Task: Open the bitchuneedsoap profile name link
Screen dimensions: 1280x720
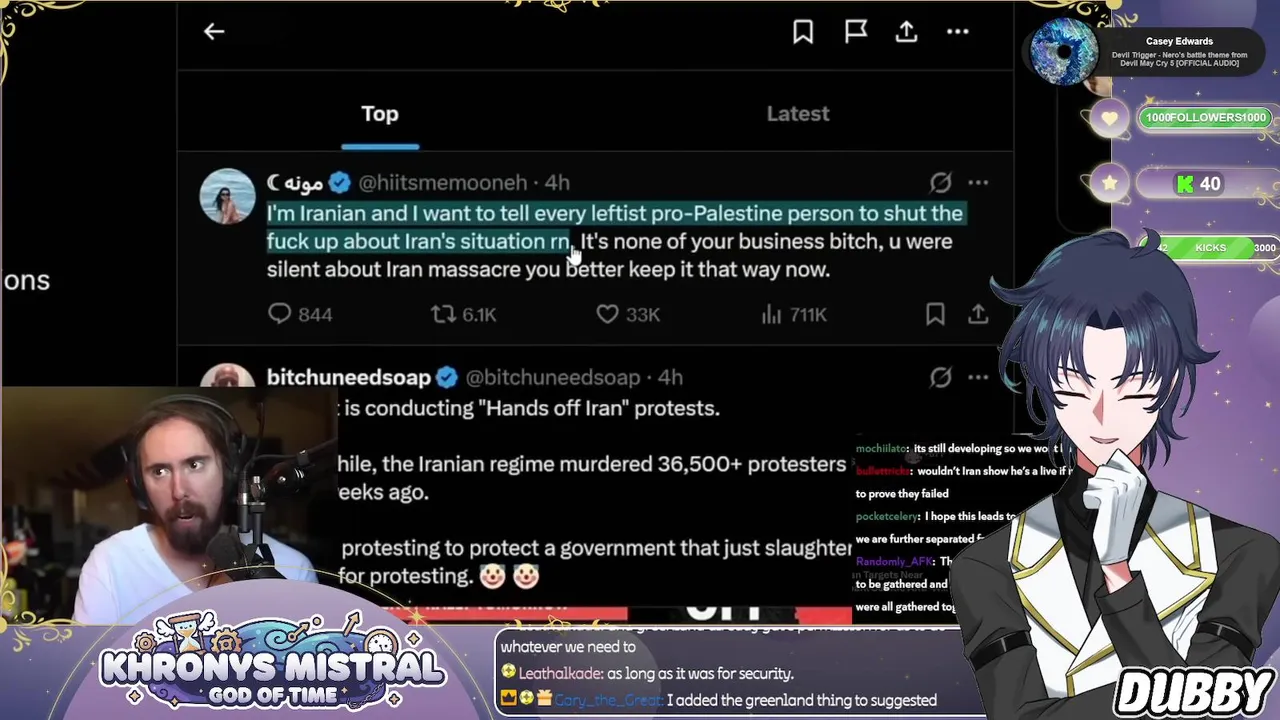Action: [x=349, y=377]
